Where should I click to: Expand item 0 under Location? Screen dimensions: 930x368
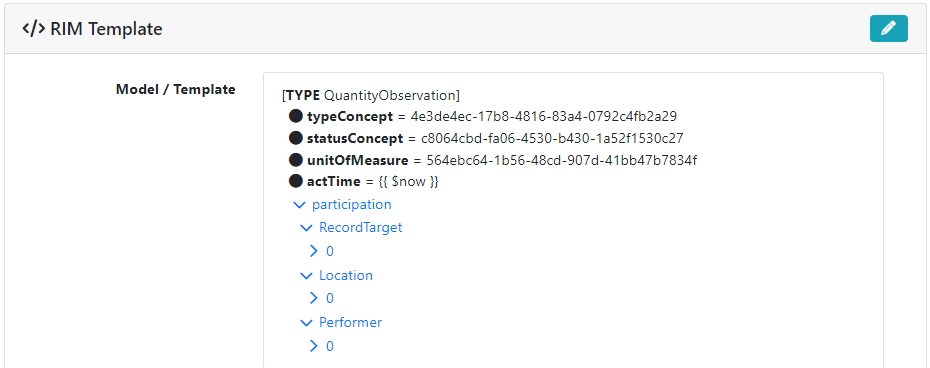314,298
